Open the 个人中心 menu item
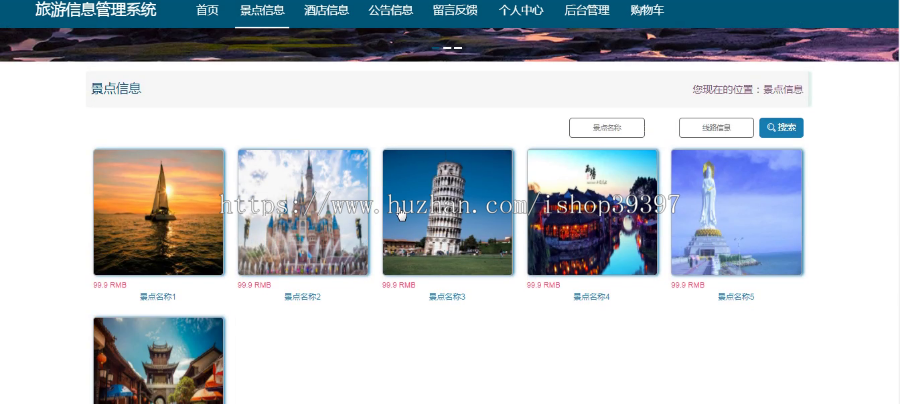This screenshot has height=404, width=900. [521, 10]
